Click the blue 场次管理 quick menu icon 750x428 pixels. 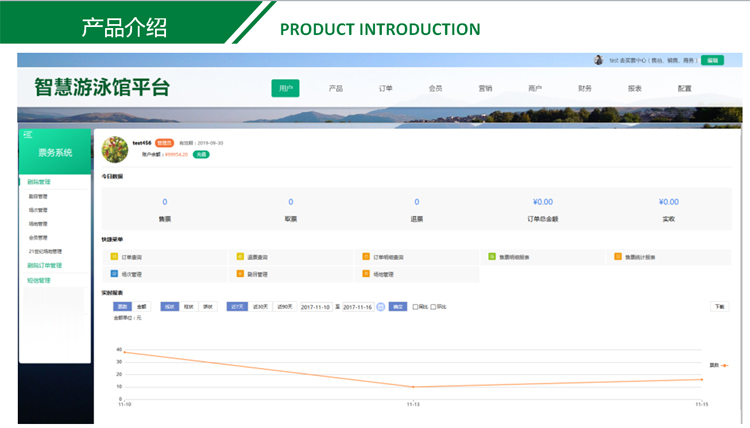click(114, 274)
